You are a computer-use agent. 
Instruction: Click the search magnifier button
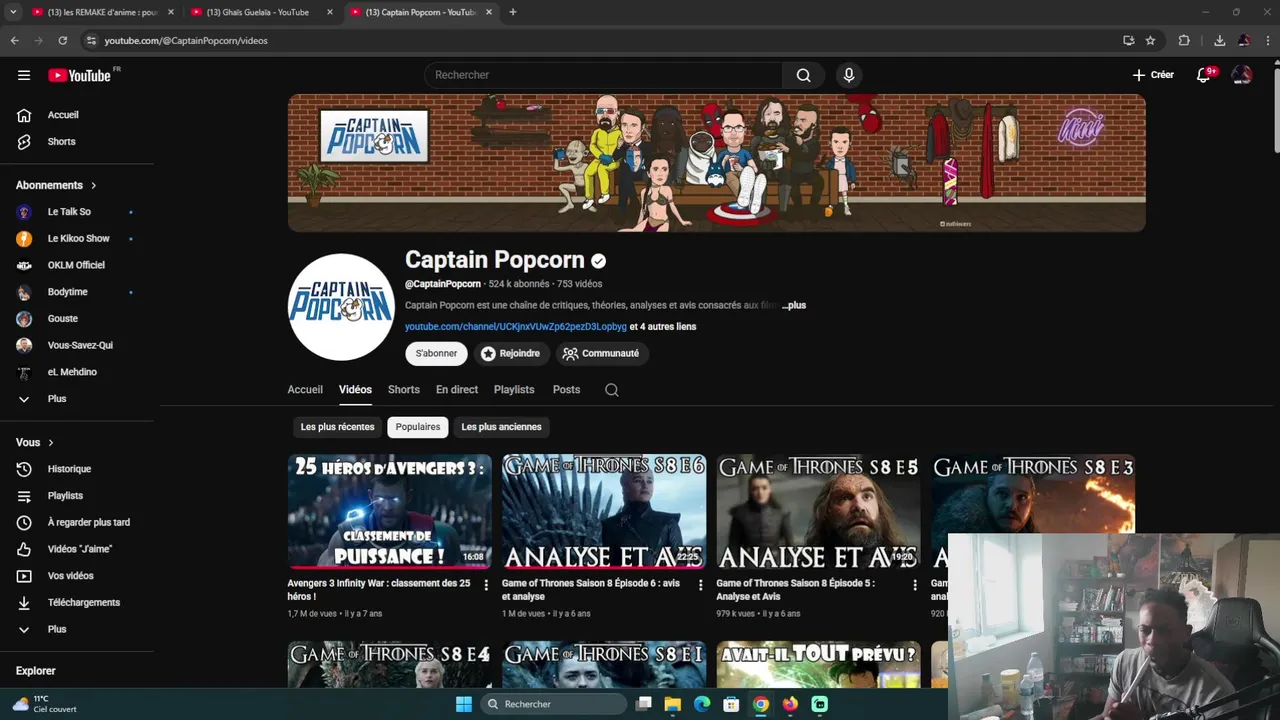coord(803,75)
